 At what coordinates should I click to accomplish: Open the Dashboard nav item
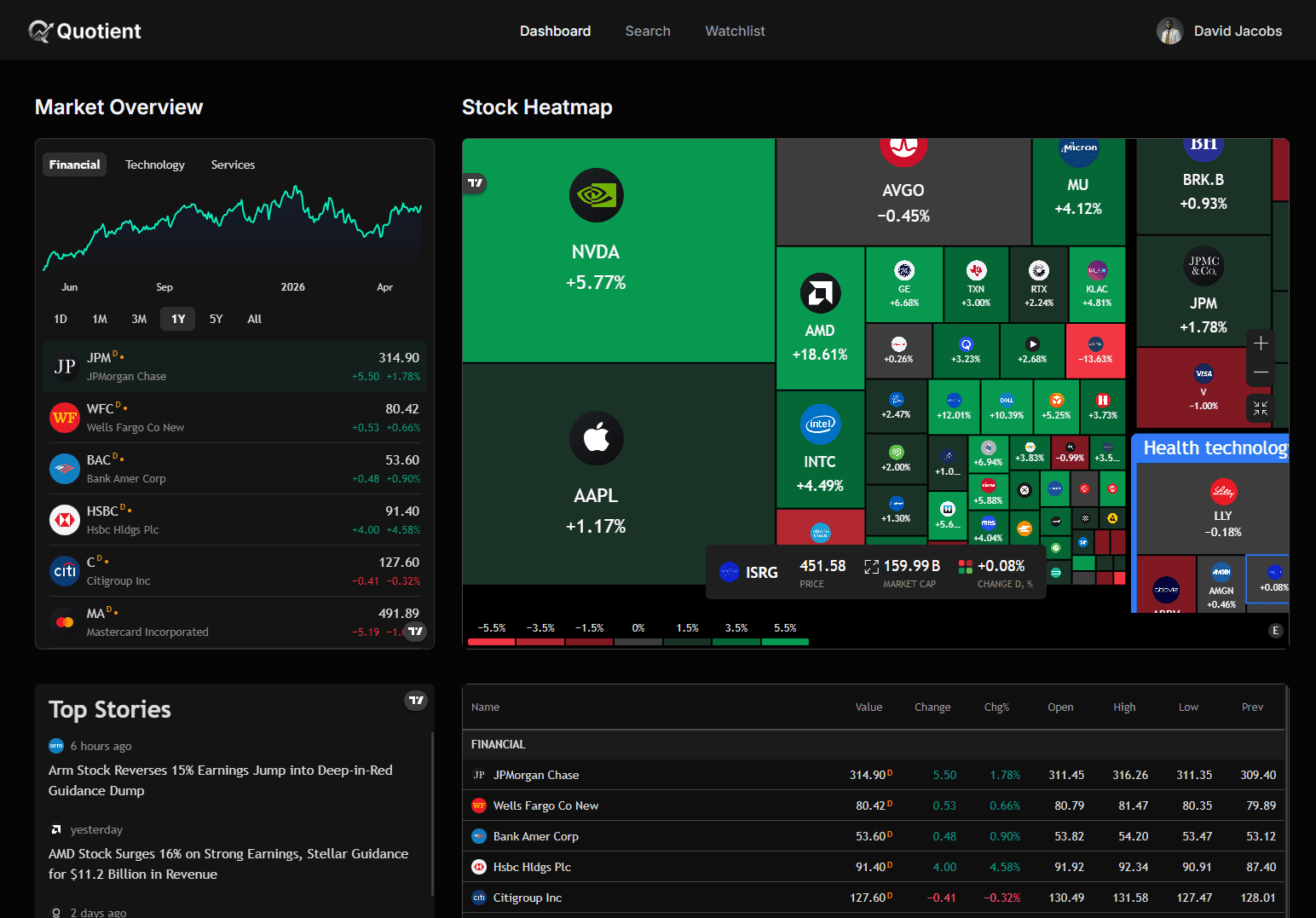pos(555,31)
